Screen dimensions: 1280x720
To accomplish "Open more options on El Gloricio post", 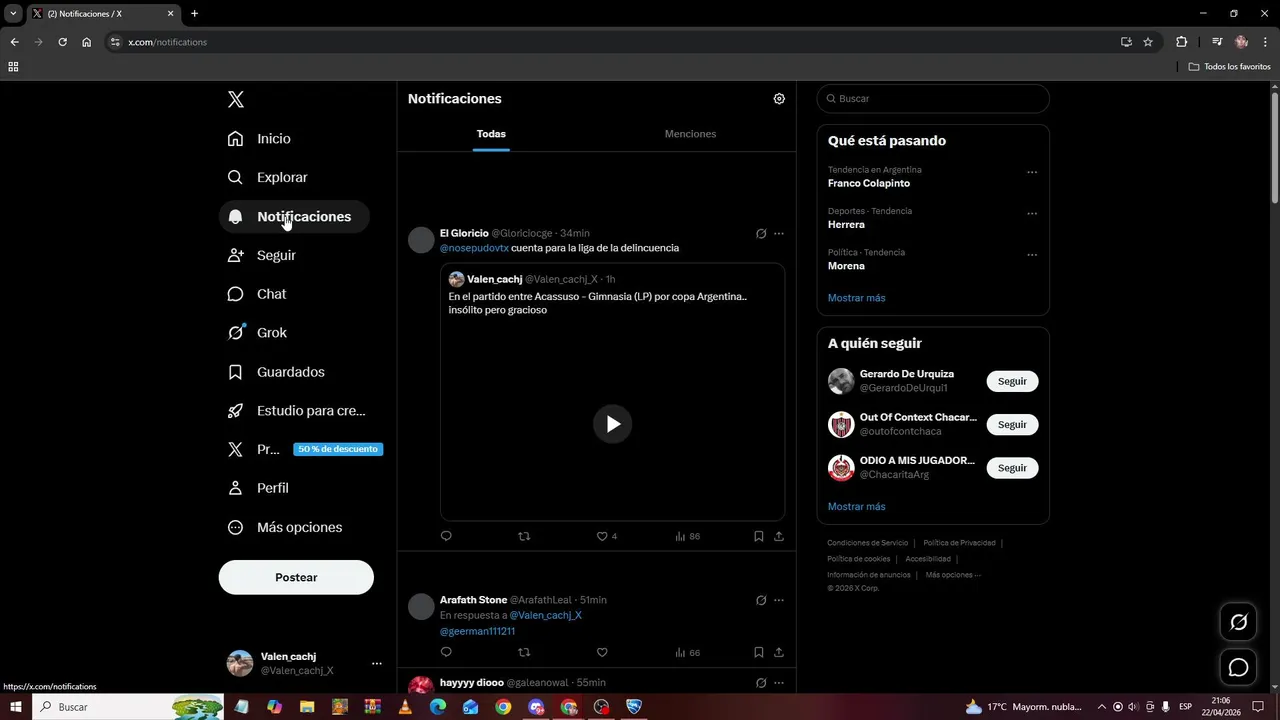I will tap(779, 233).
